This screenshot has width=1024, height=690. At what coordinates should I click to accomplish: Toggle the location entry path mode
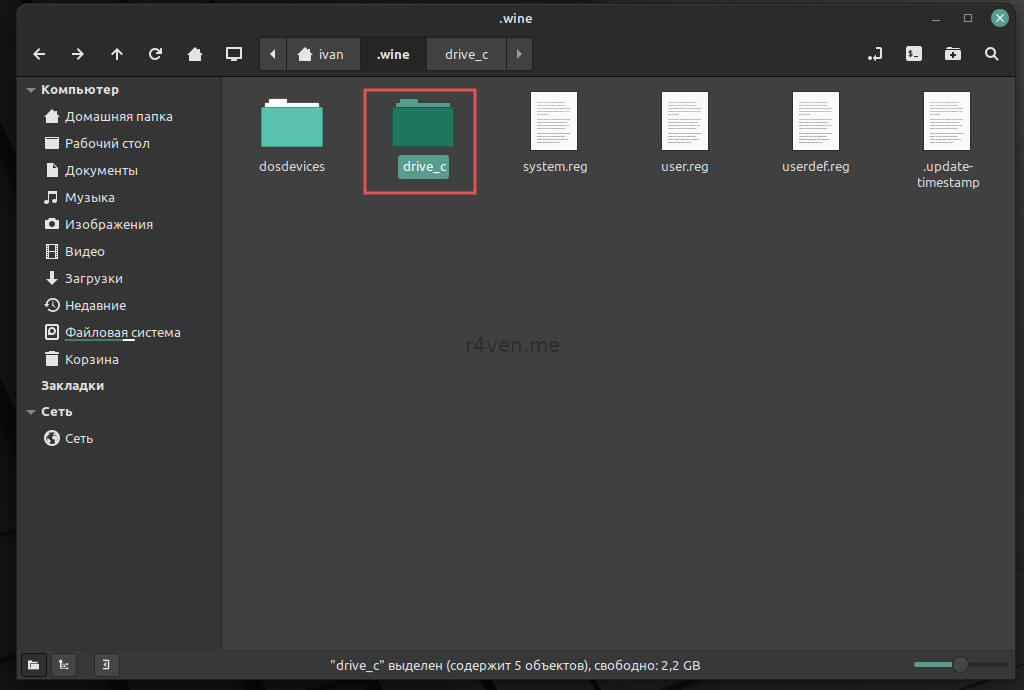(x=875, y=54)
